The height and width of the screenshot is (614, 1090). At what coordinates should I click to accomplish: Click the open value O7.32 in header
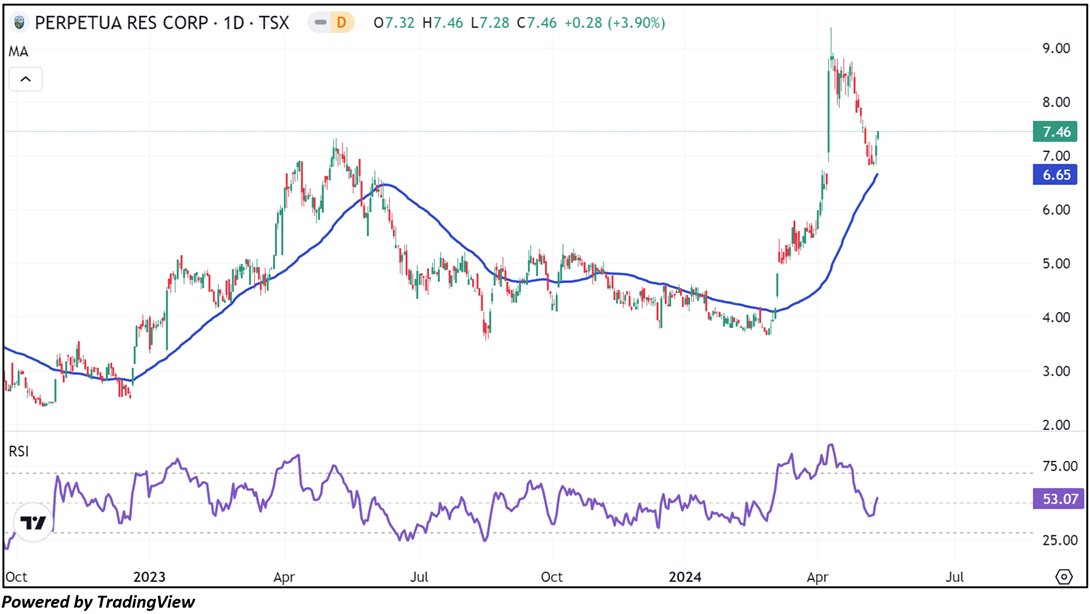(394, 23)
